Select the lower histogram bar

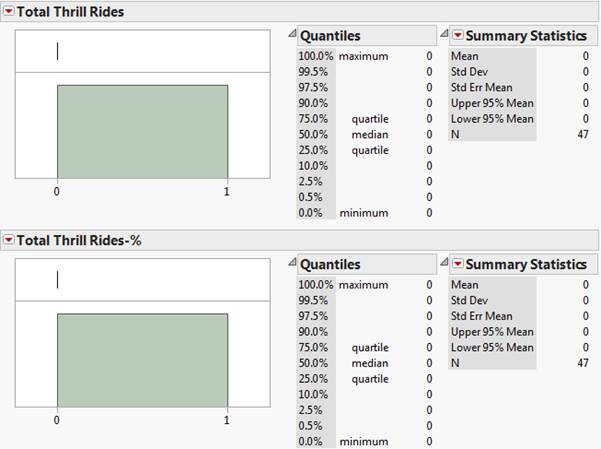(x=142, y=360)
